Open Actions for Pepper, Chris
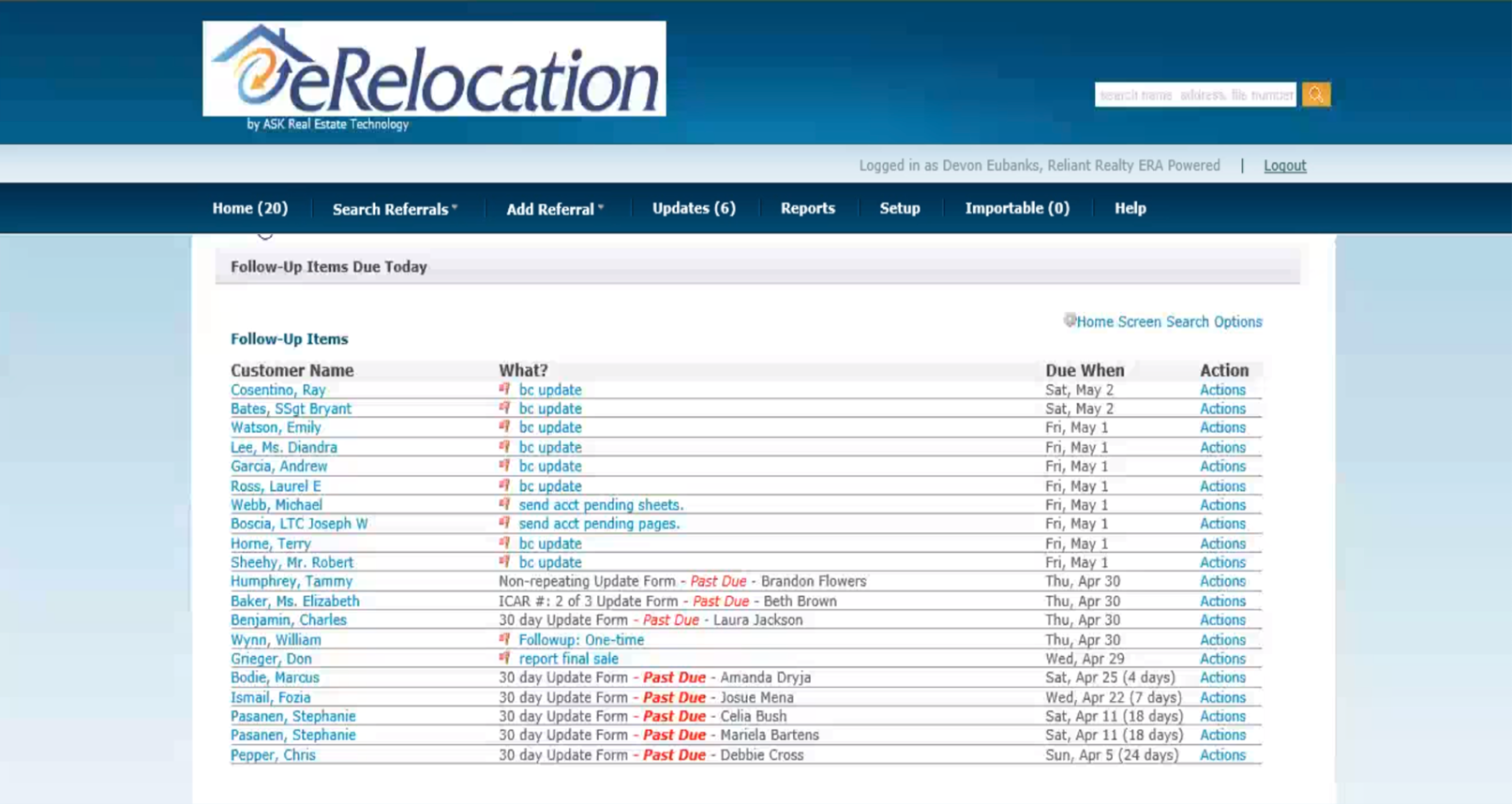This screenshot has width=1512, height=804. pos(1222,754)
